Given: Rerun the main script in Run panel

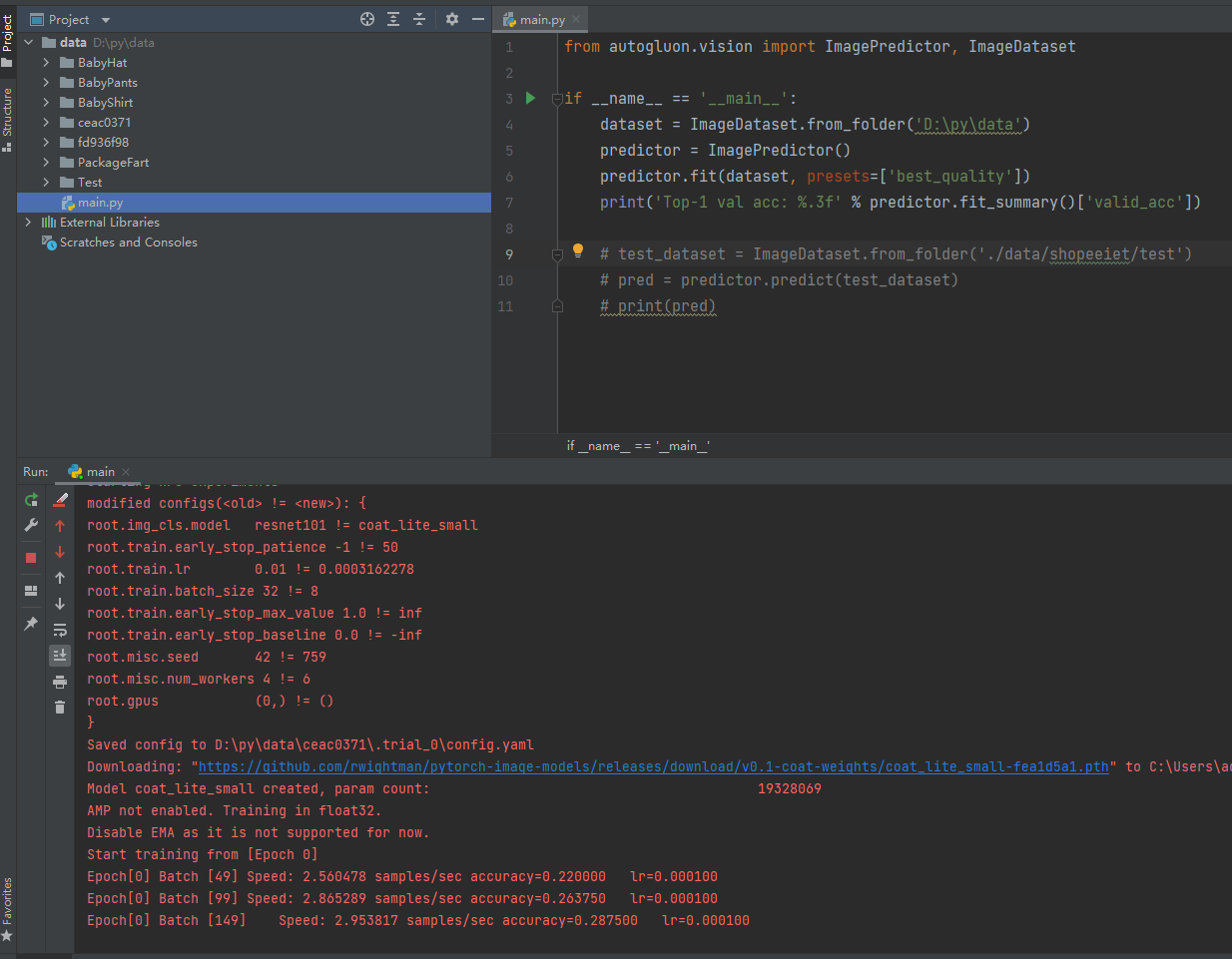Looking at the screenshot, I should [x=31, y=500].
